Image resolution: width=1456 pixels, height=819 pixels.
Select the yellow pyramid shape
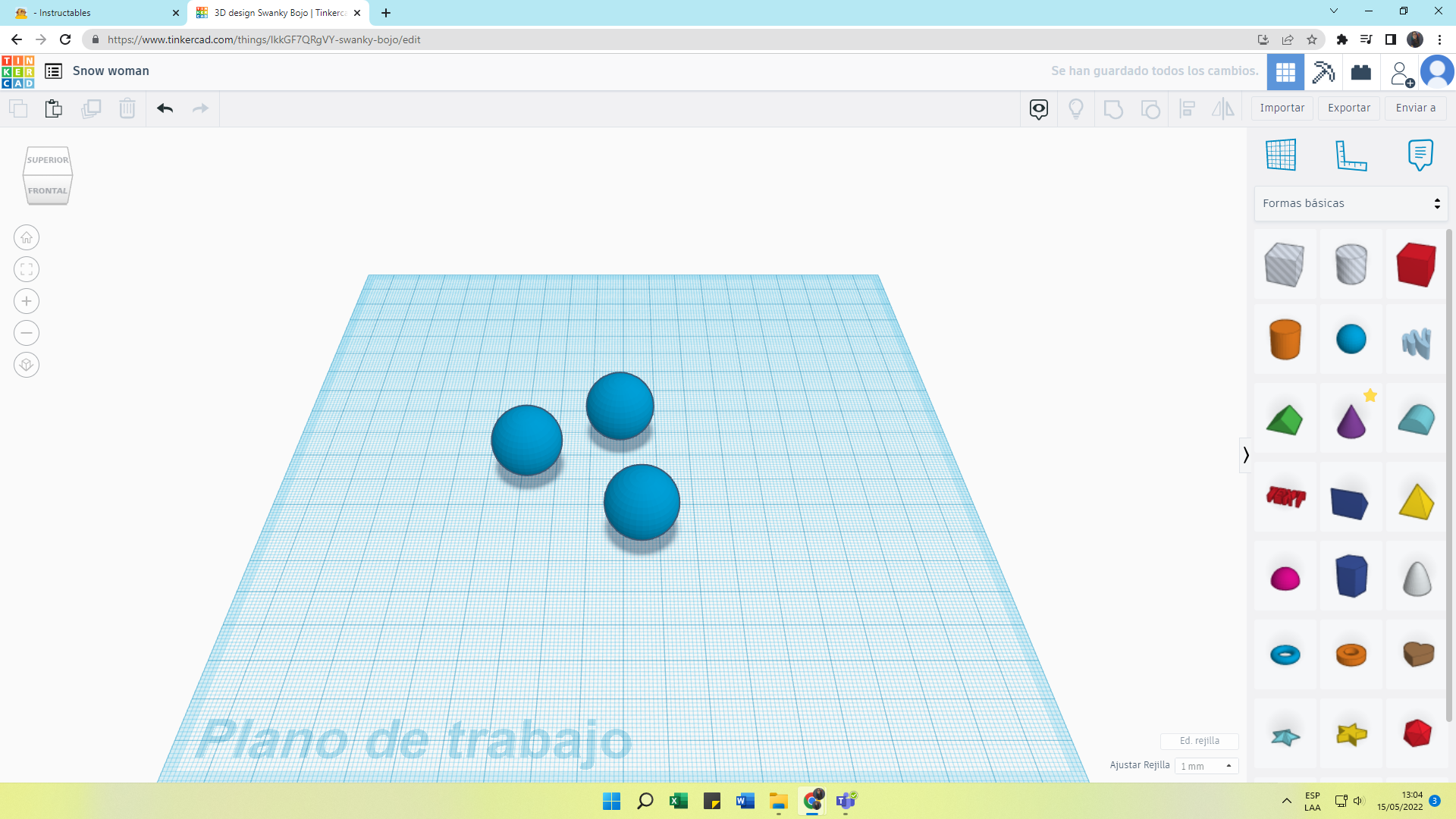point(1416,500)
